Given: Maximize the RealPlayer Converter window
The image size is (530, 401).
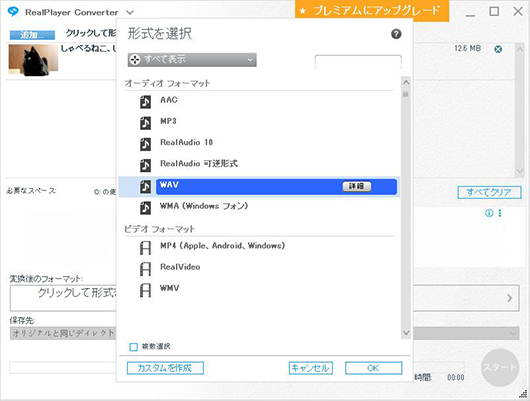Looking at the screenshot, I should (x=494, y=11).
